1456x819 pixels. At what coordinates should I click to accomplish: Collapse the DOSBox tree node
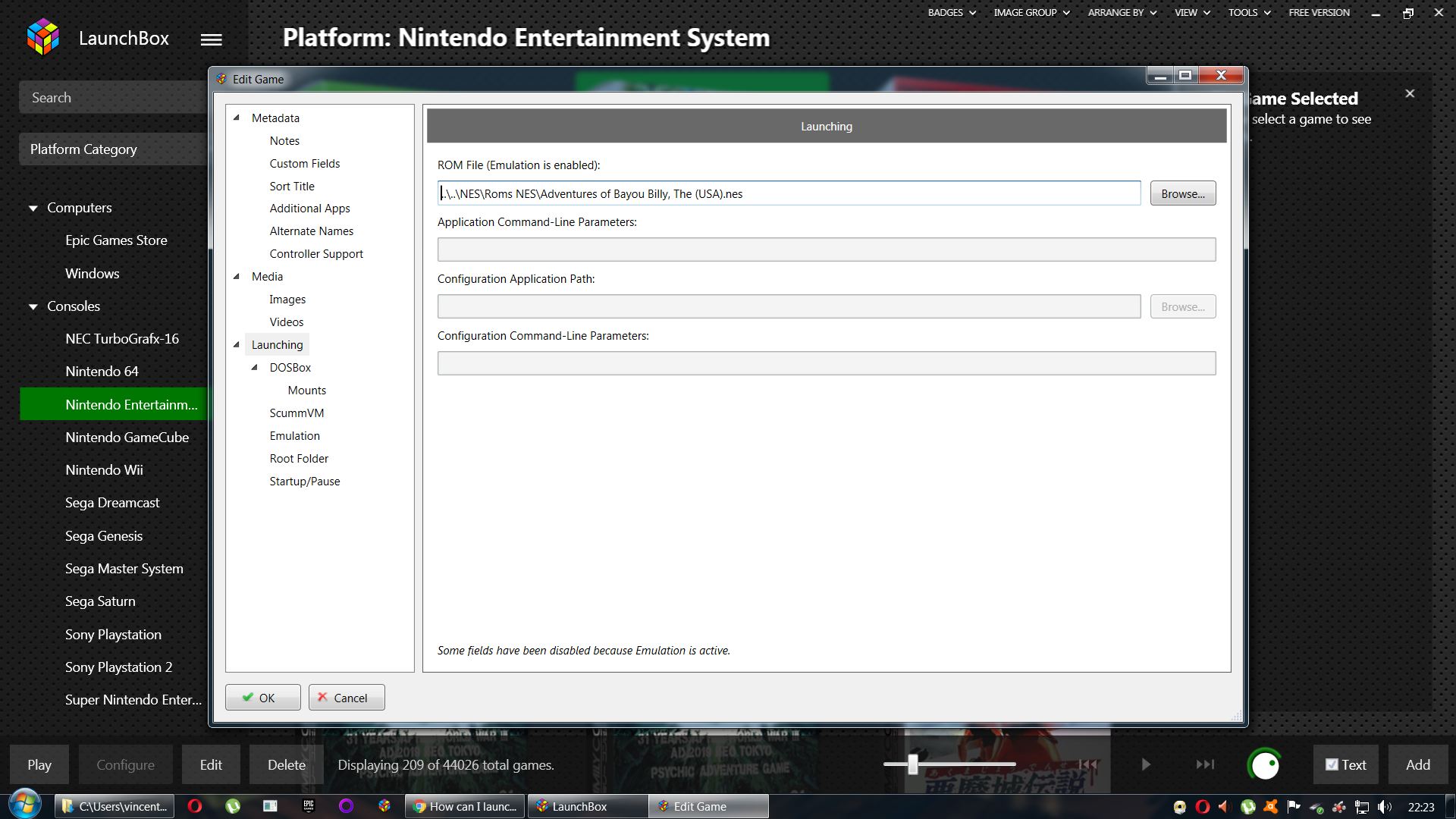(x=255, y=367)
